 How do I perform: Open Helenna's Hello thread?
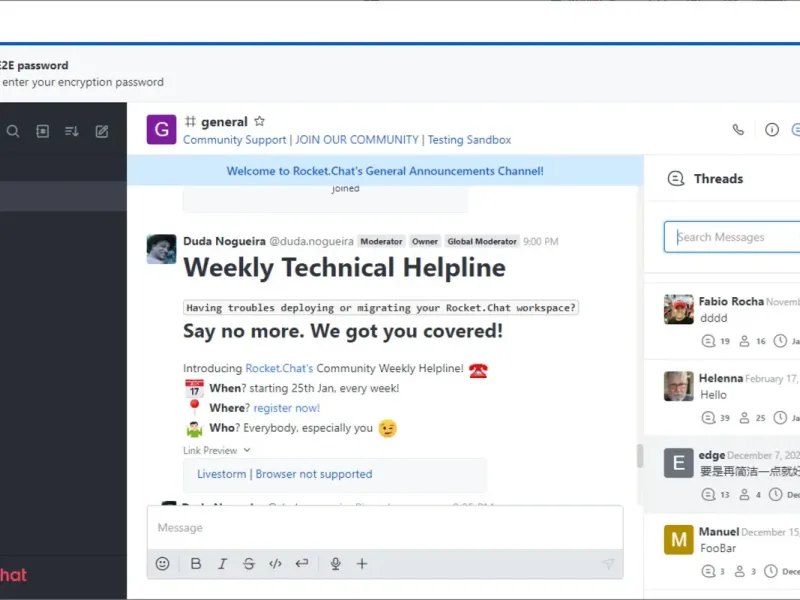(x=722, y=397)
